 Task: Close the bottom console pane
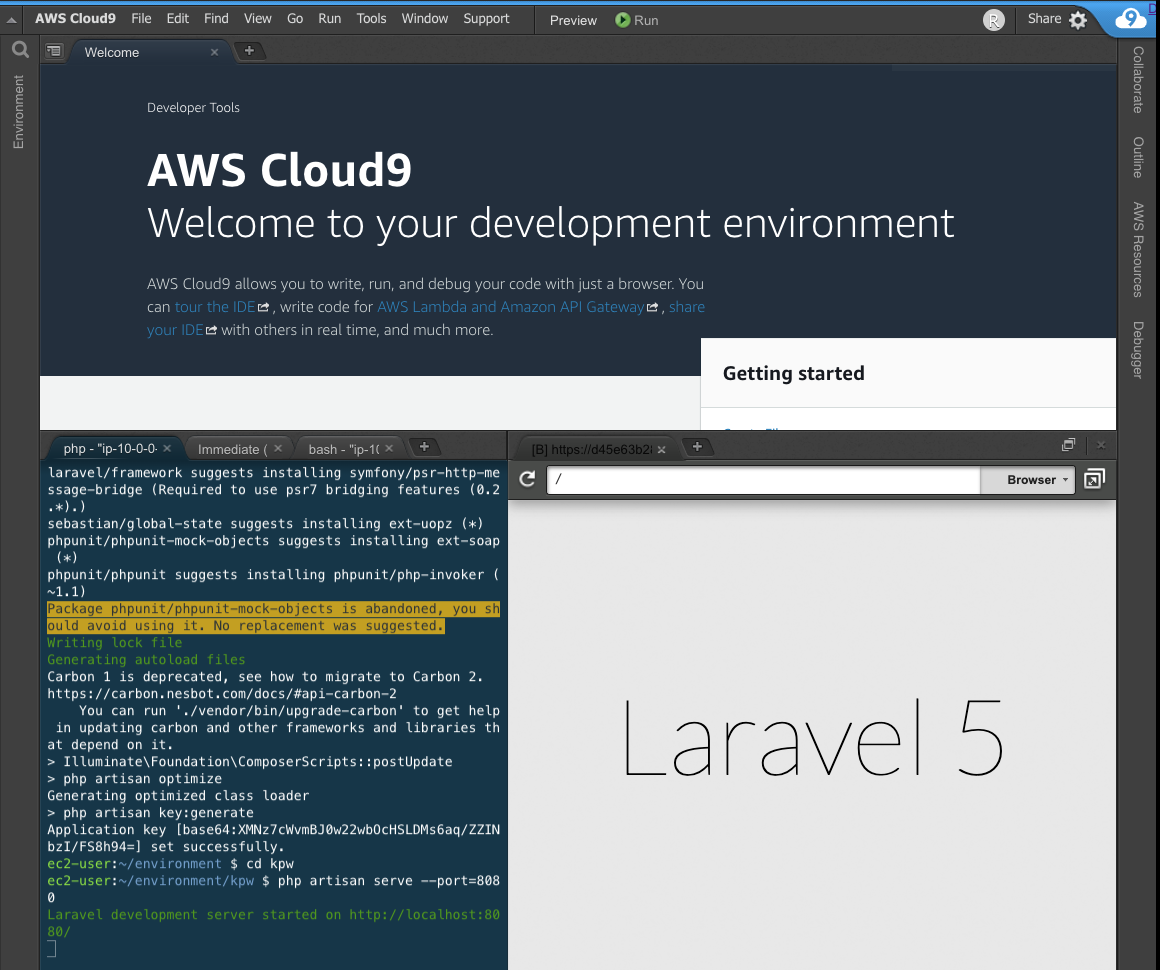1101,445
